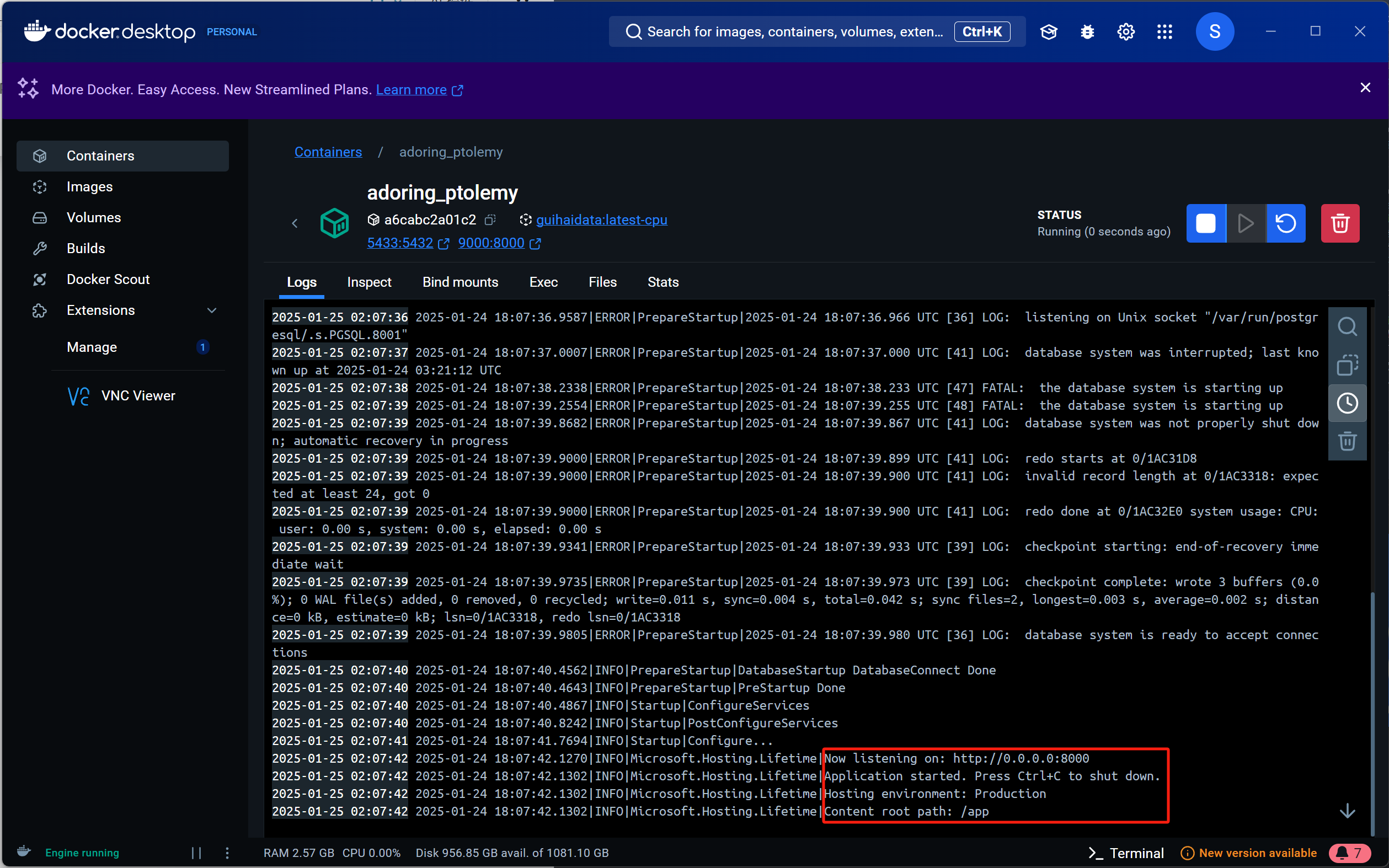
Task: Click the CPU 0.00% status text
Action: tap(371, 853)
